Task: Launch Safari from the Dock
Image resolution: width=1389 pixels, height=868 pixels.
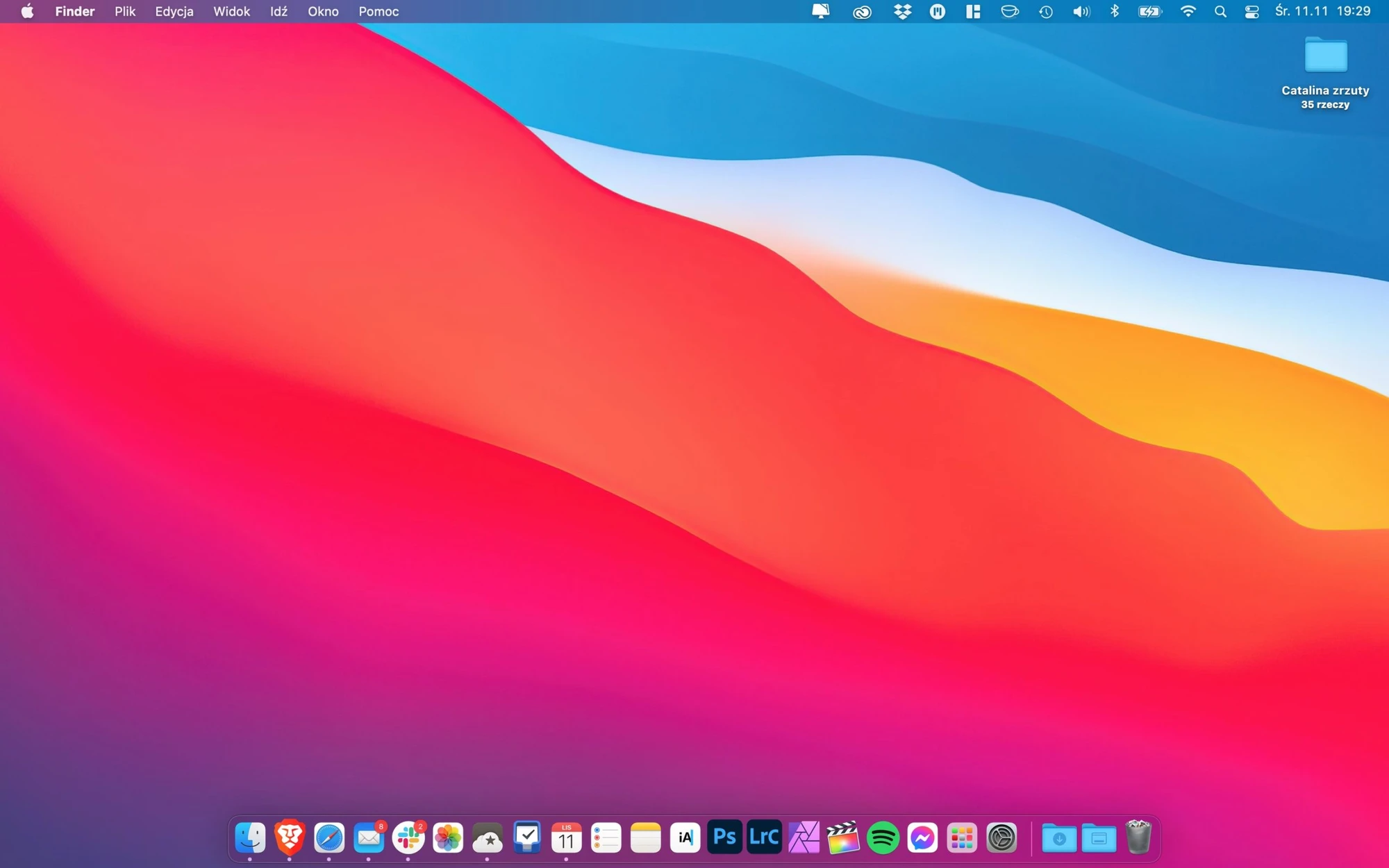Action: 329,838
